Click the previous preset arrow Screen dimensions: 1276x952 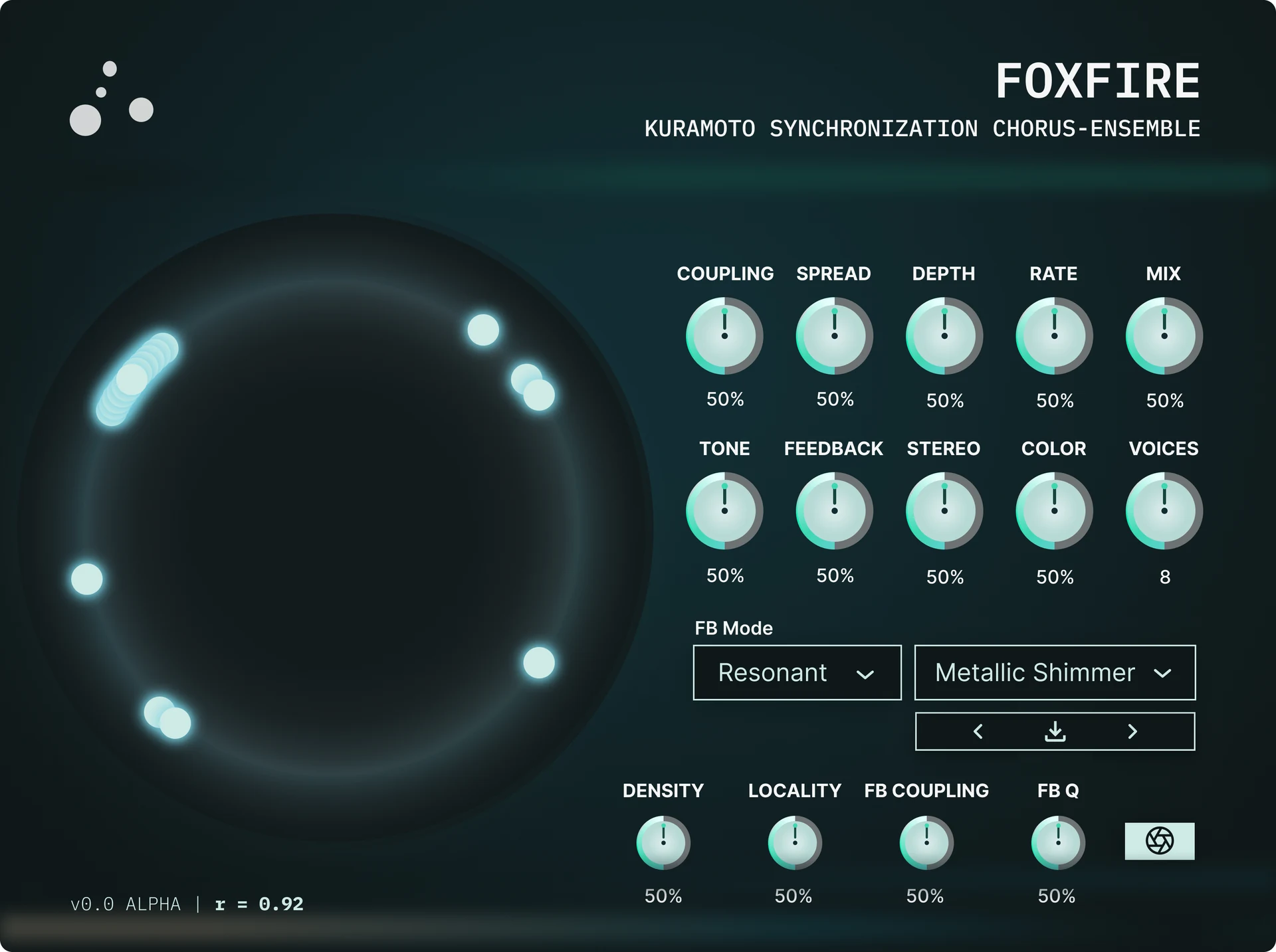click(x=978, y=731)
